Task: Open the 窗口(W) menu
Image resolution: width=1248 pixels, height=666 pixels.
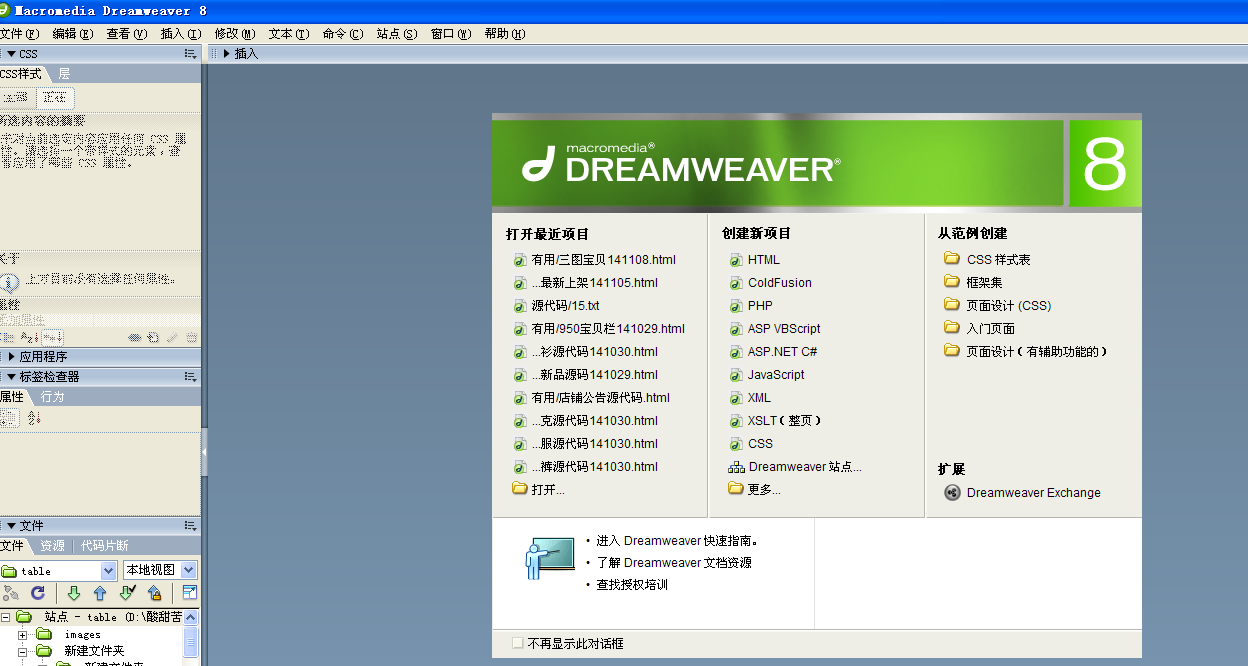Action: 451,34
